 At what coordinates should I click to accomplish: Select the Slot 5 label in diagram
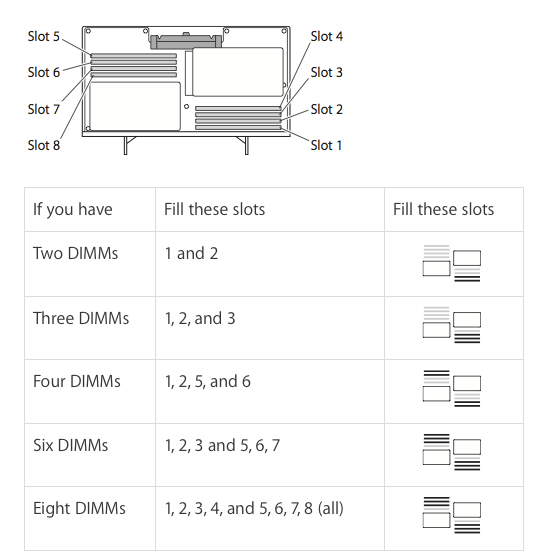click(x=44, y=36)
